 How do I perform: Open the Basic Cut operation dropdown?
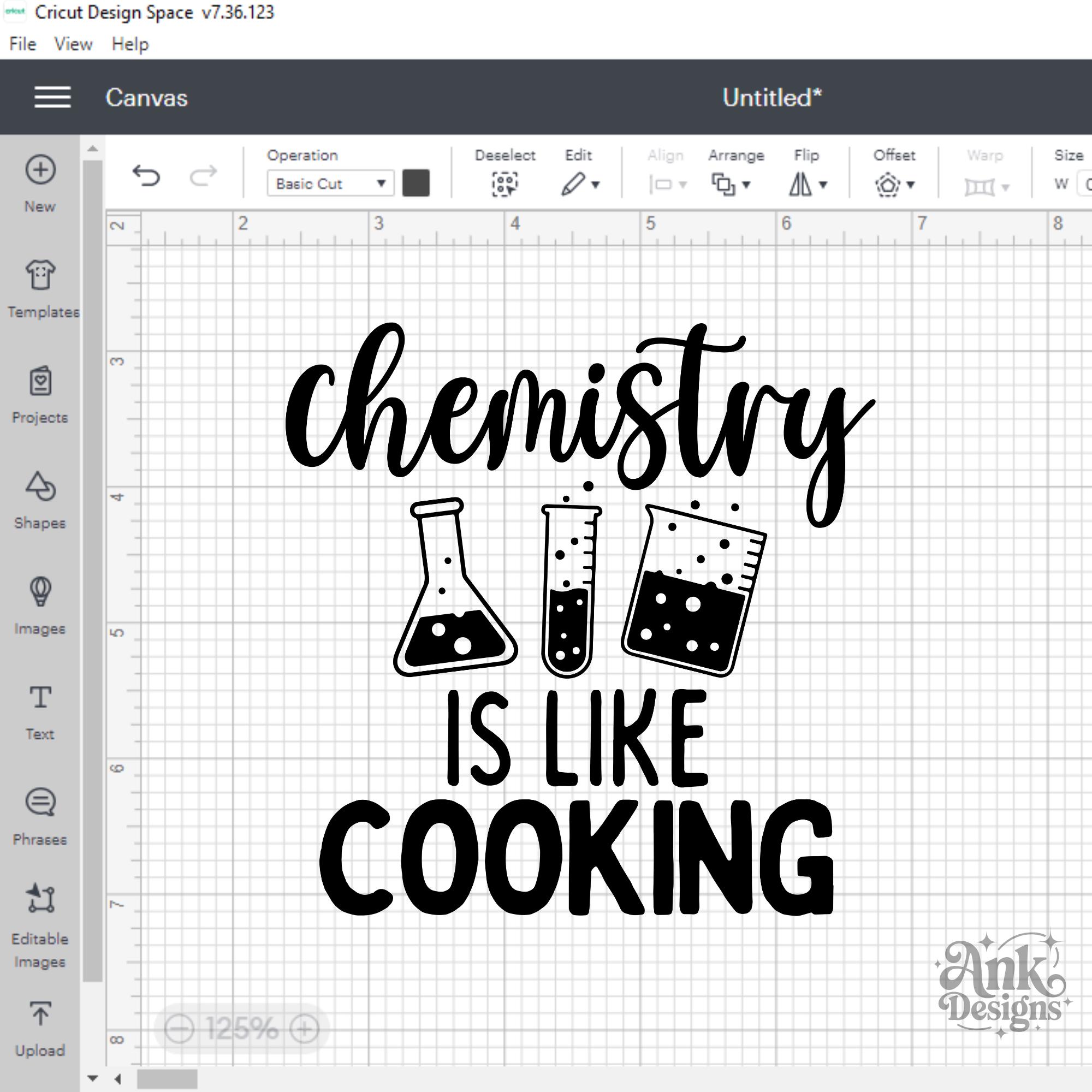coord(331,183)
